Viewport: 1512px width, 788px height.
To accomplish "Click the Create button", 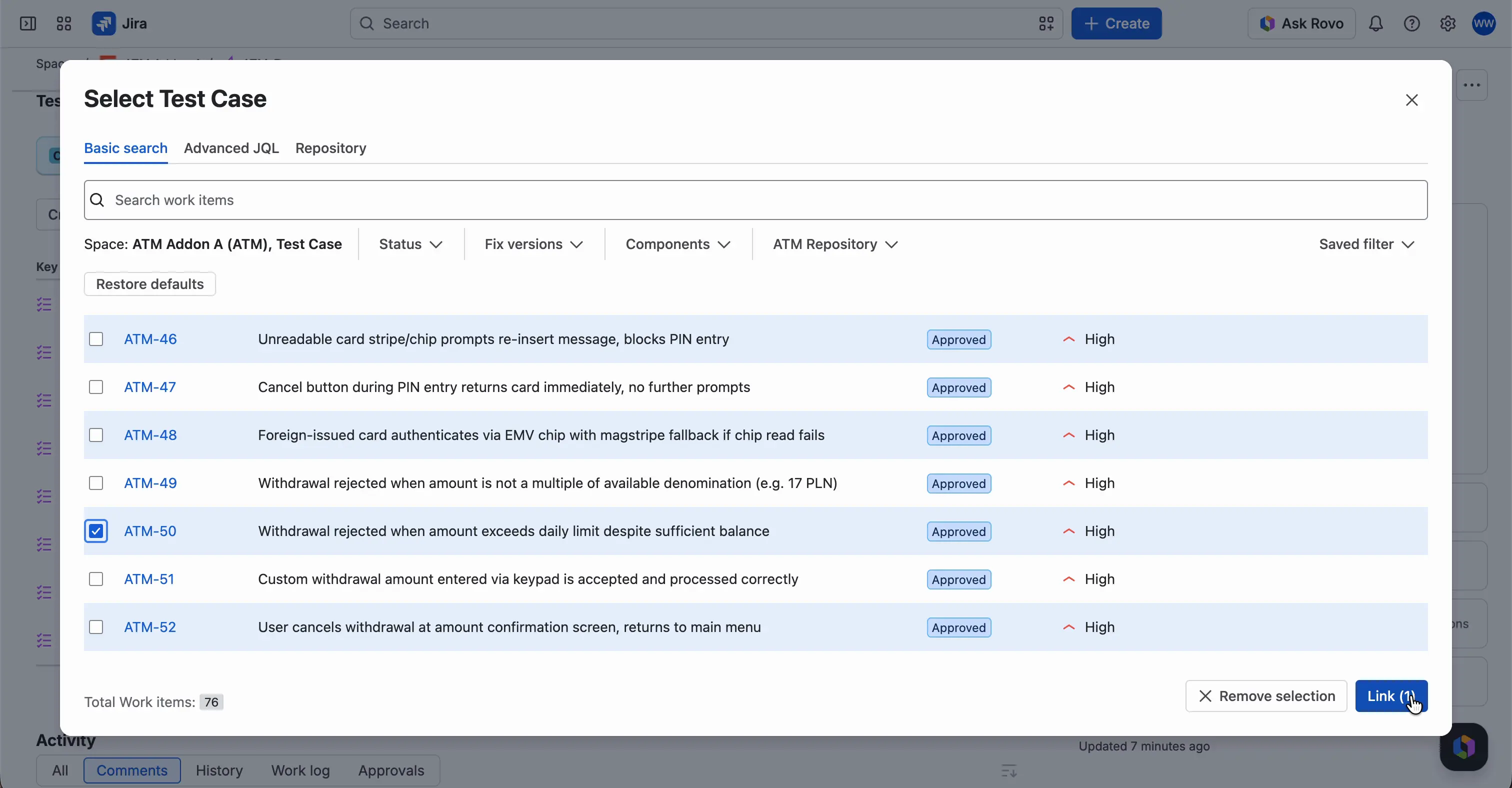I will click(1116, 23).
